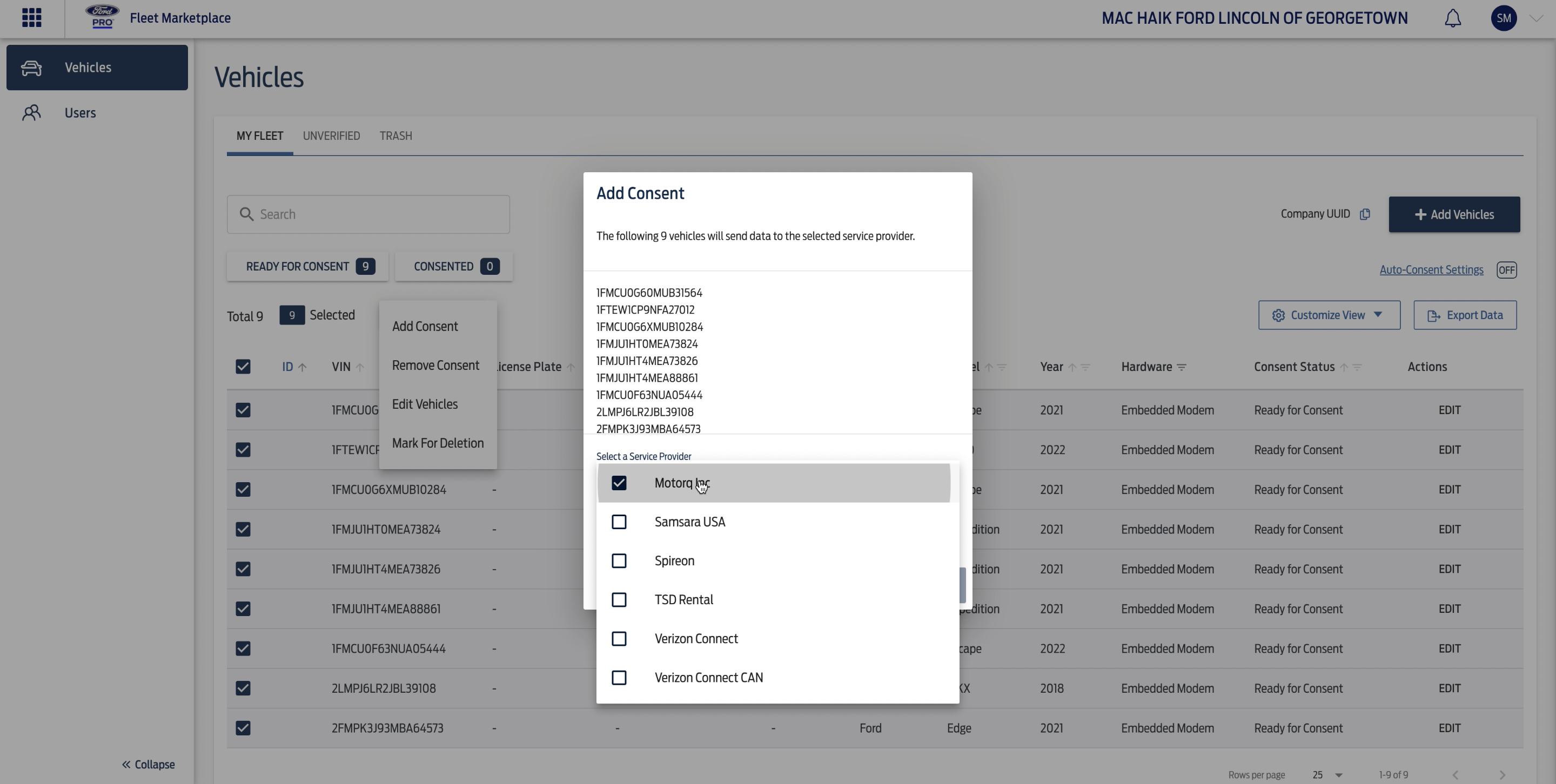Check Verizon Connect CAN provider
This screenshot has height=784, width=1556.
[x=619, y=678]
